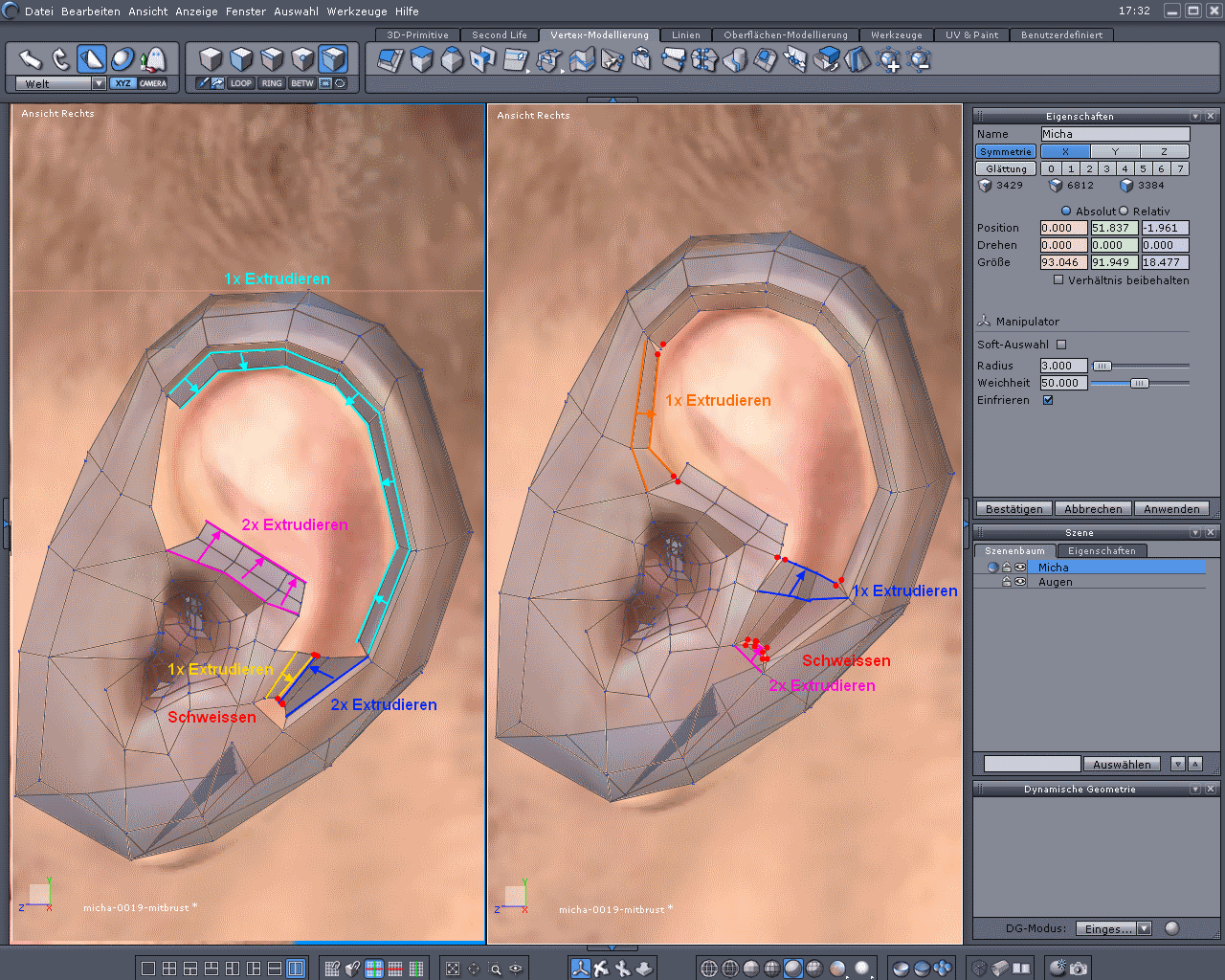Activate the highlighted auto-select mode cube
1225x980 pixels.
coord(333,59)
